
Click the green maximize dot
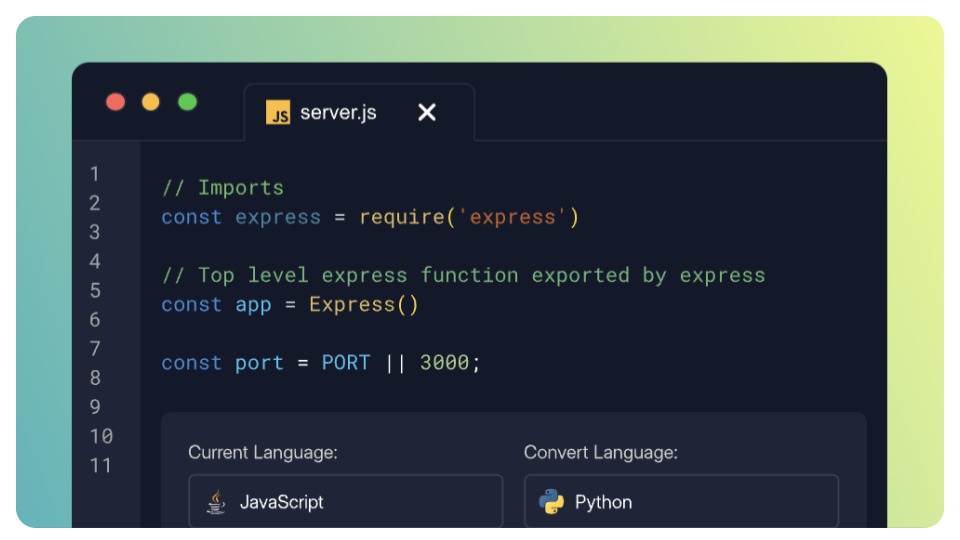(187, 102)
